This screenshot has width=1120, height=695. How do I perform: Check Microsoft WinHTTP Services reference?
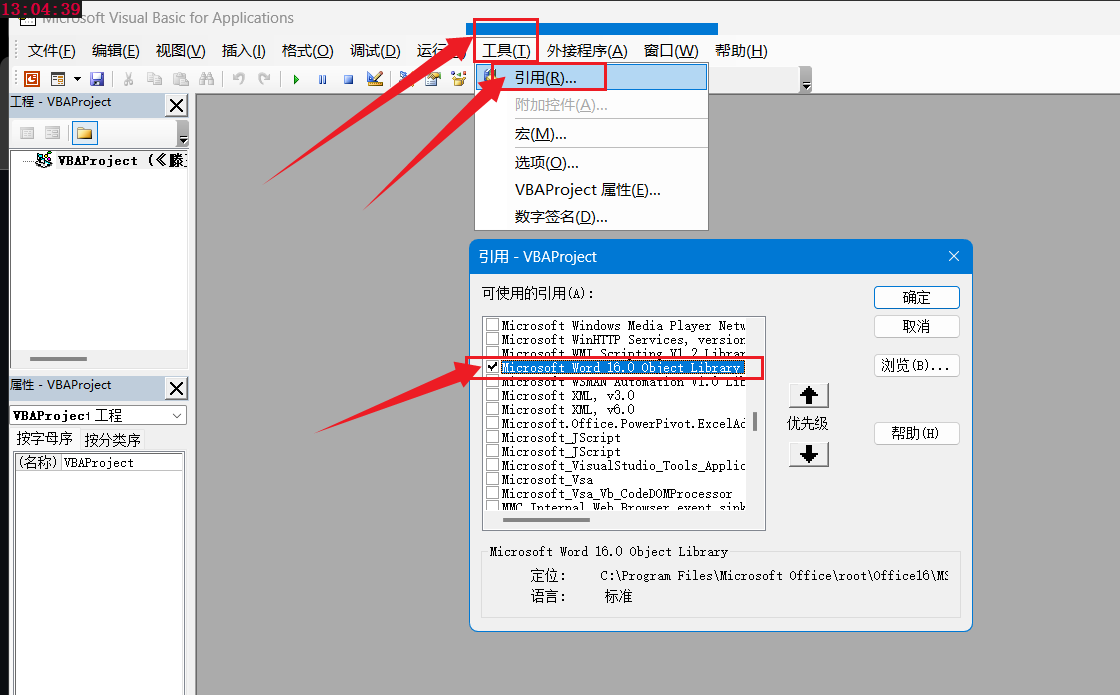[492, 339]
